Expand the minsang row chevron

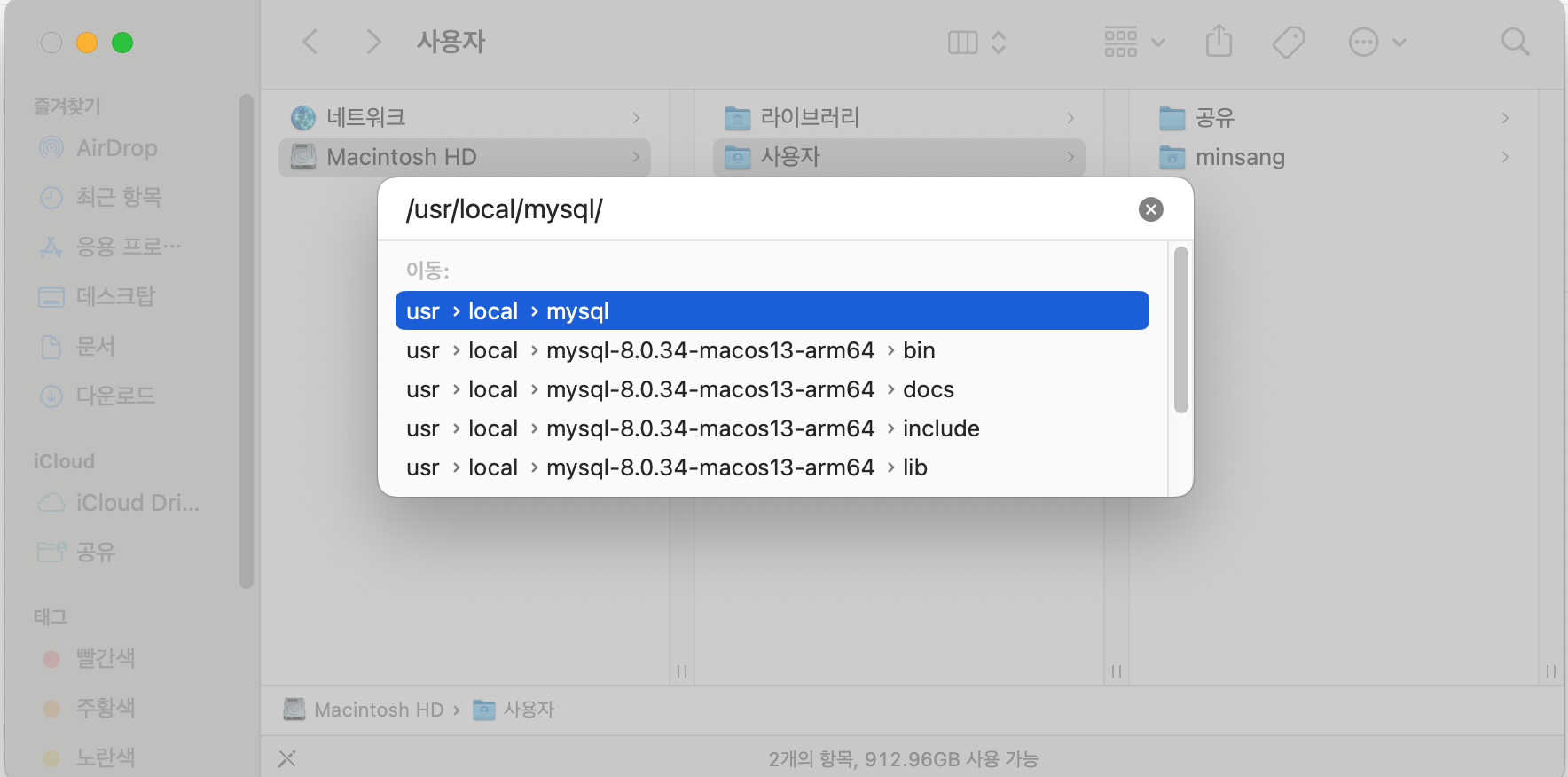click(x=1505, y=157)
